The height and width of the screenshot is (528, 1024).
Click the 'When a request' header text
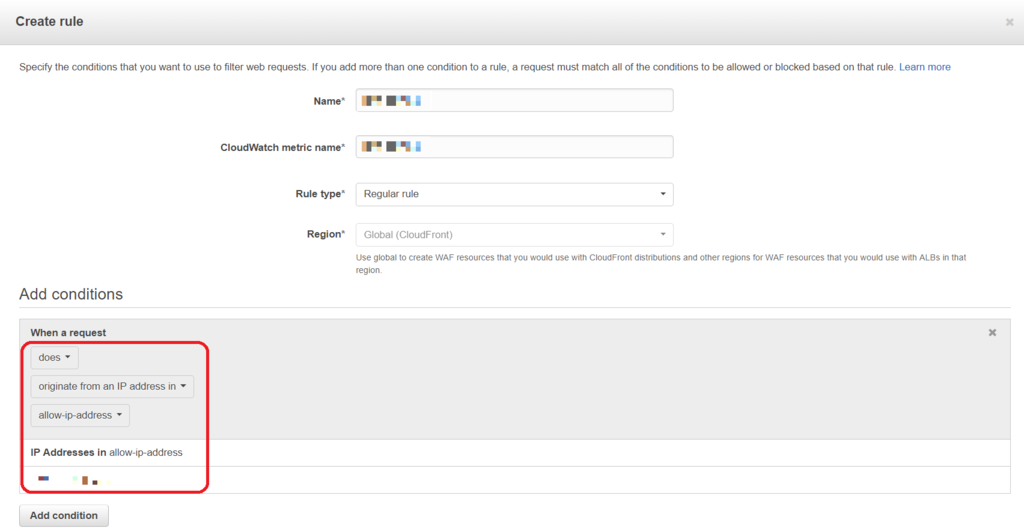click(x=68, y=332)
